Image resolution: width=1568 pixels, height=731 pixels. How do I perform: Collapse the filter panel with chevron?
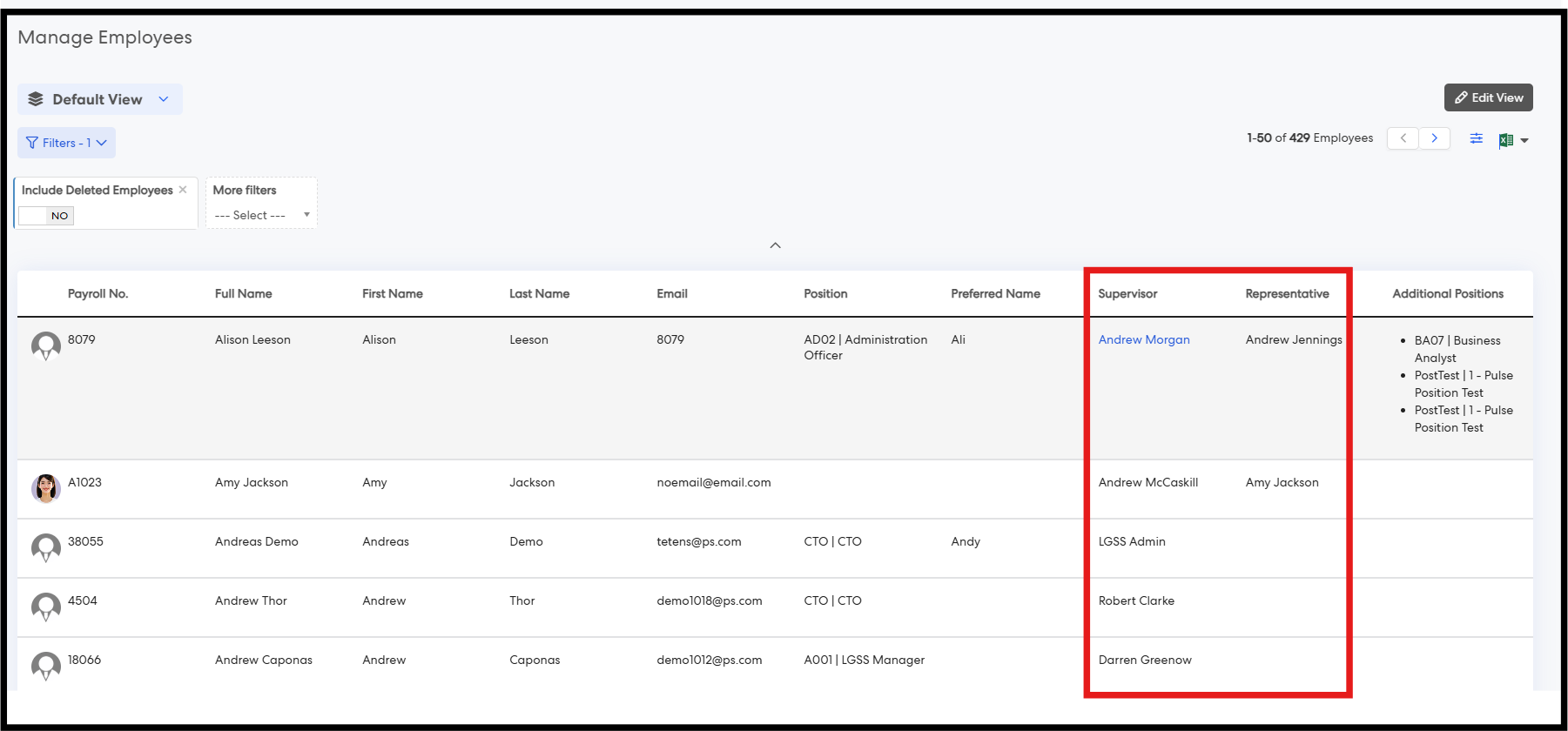[775, 245]
